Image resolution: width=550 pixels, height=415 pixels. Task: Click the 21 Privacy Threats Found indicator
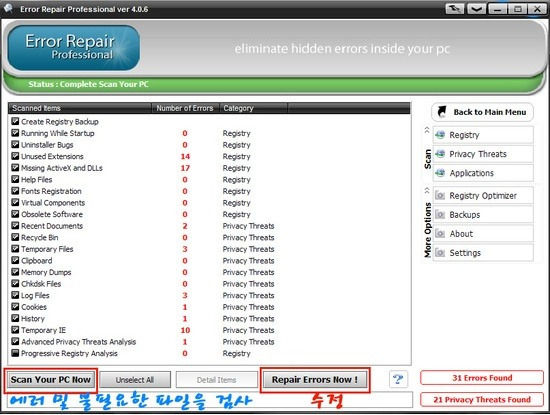tap(482, 400)
